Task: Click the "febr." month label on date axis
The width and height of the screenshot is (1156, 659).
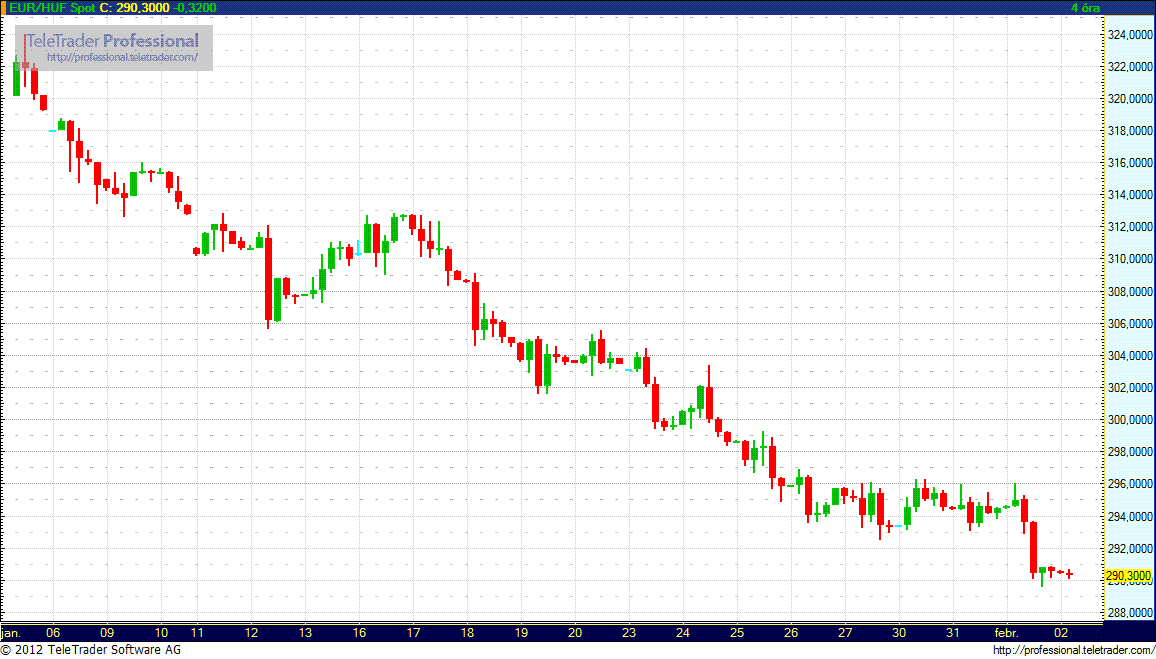Action: click(1007, 632)
